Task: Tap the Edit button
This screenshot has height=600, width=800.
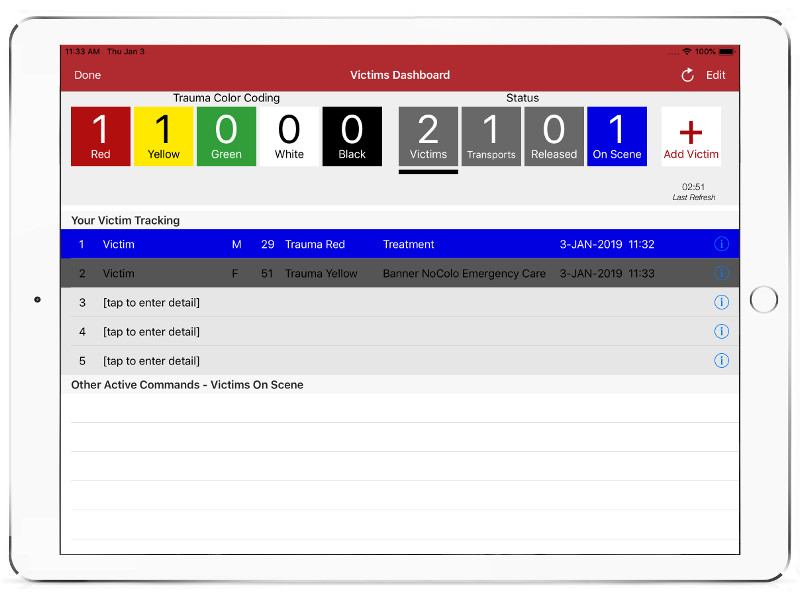Action: (716, 75)
